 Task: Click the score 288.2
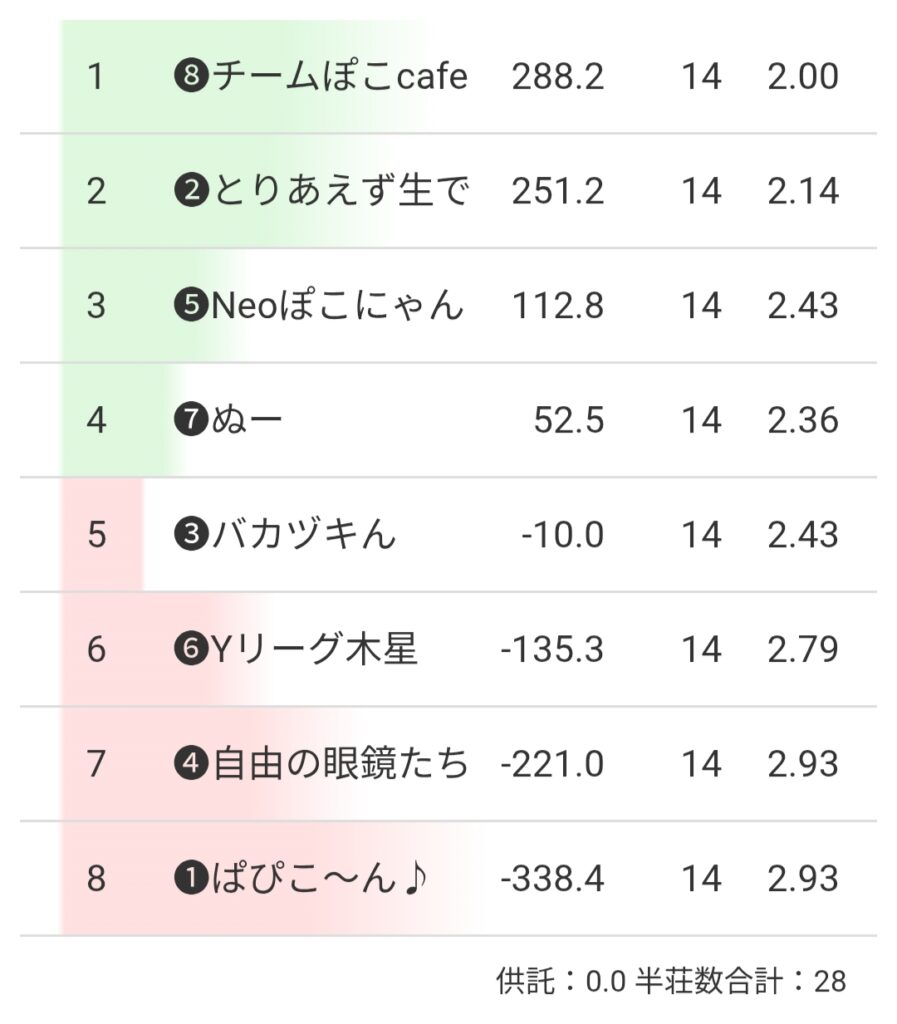(x=557, y=77)
